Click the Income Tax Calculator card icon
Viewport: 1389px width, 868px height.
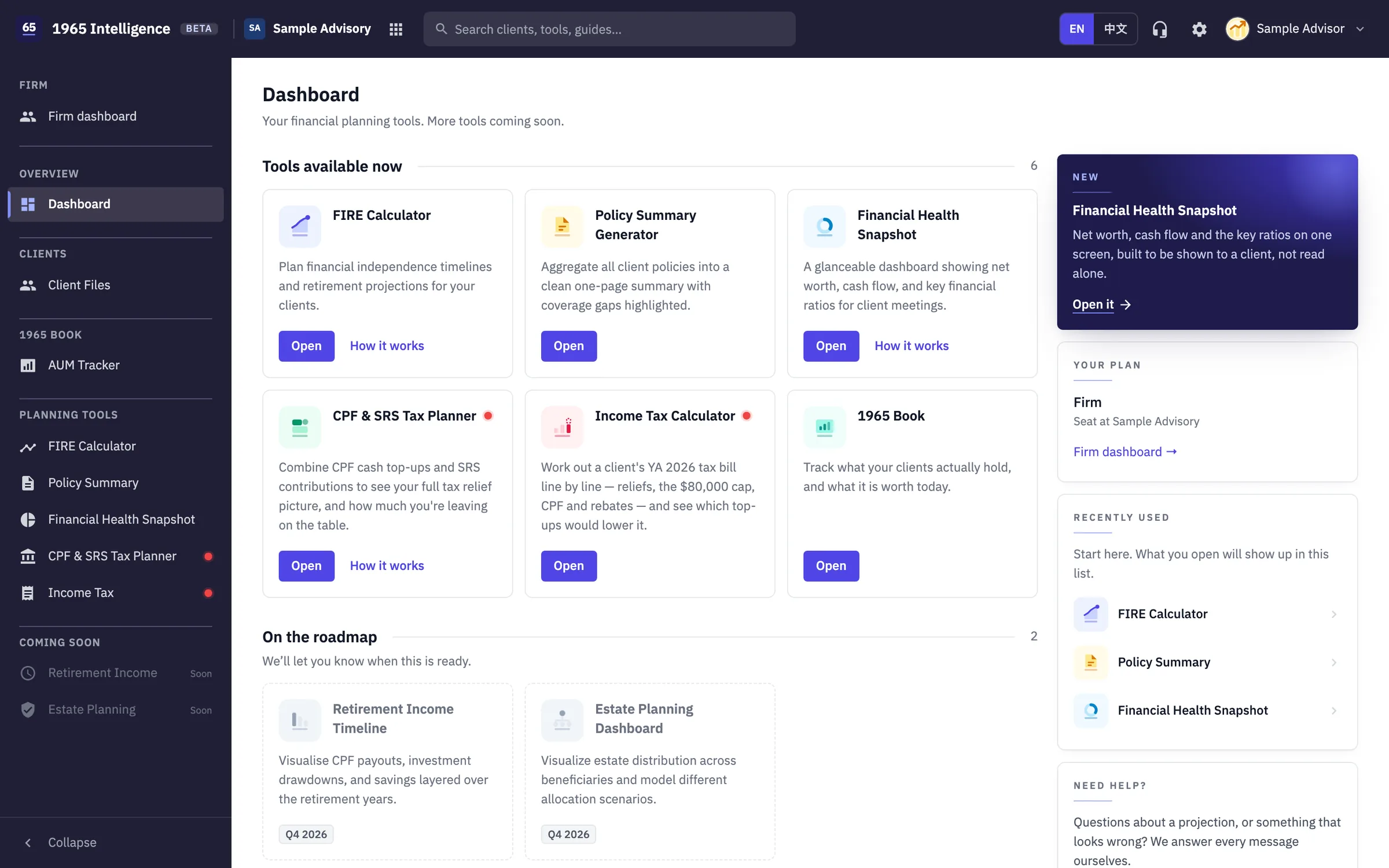(x=562, y=427)
